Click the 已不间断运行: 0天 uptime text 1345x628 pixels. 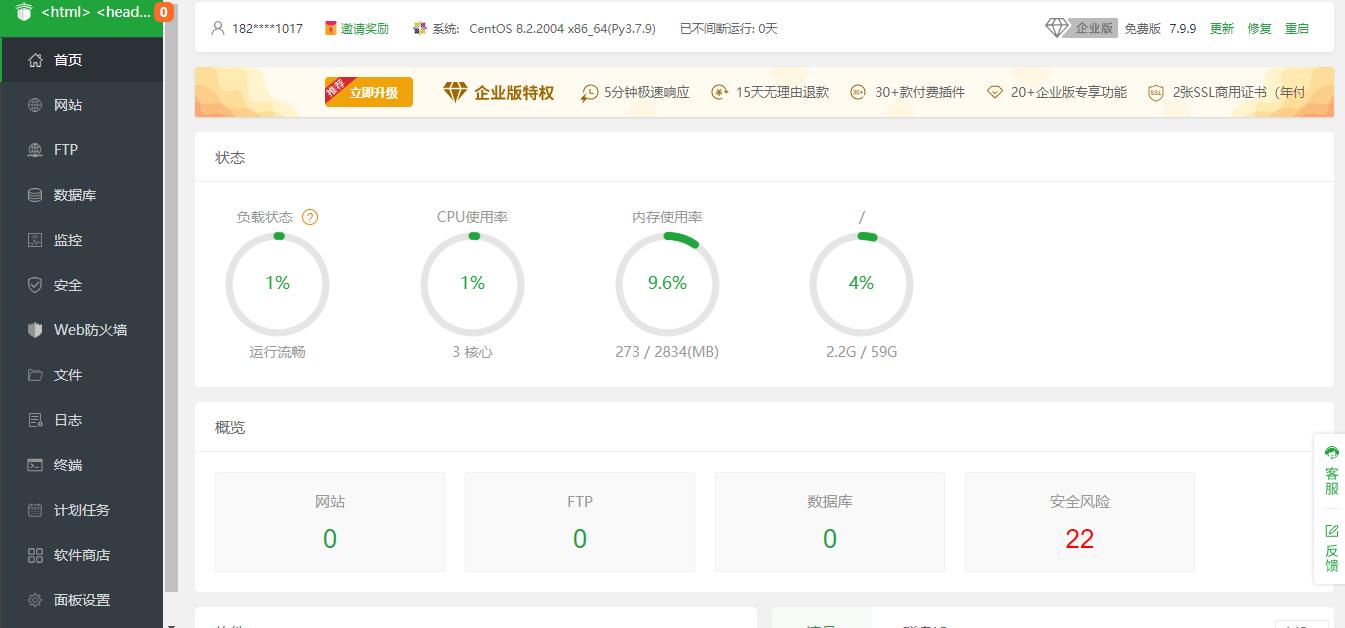tap(729, 28)
